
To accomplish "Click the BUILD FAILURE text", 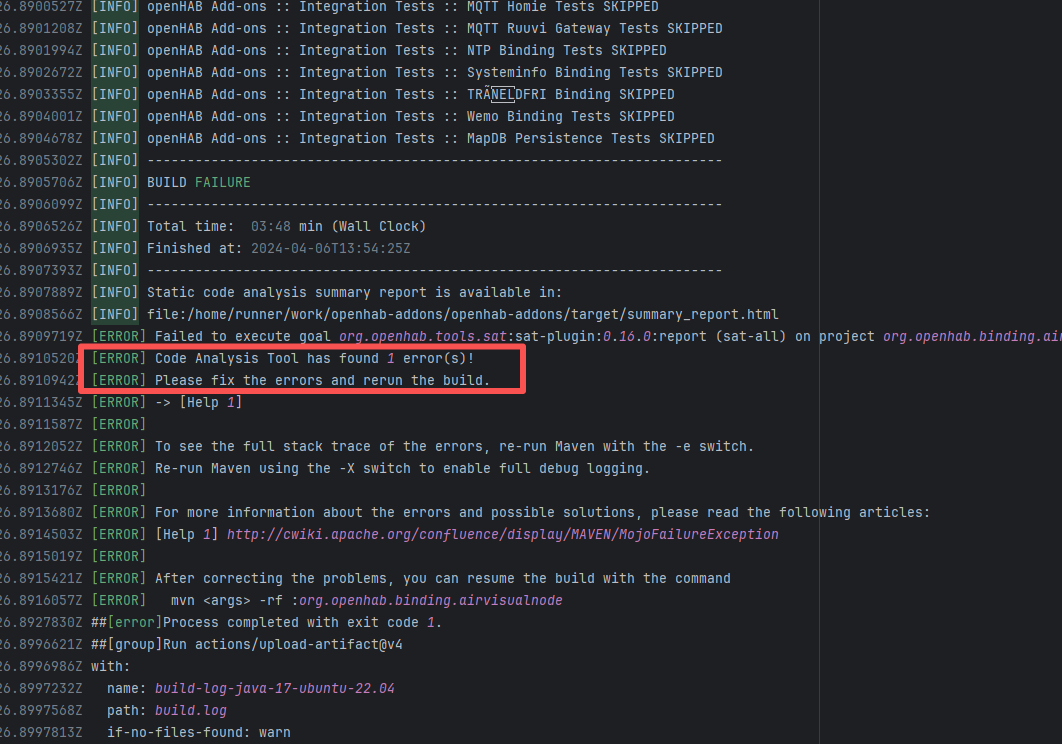I will pyautogui.click(x=198, y=182).
